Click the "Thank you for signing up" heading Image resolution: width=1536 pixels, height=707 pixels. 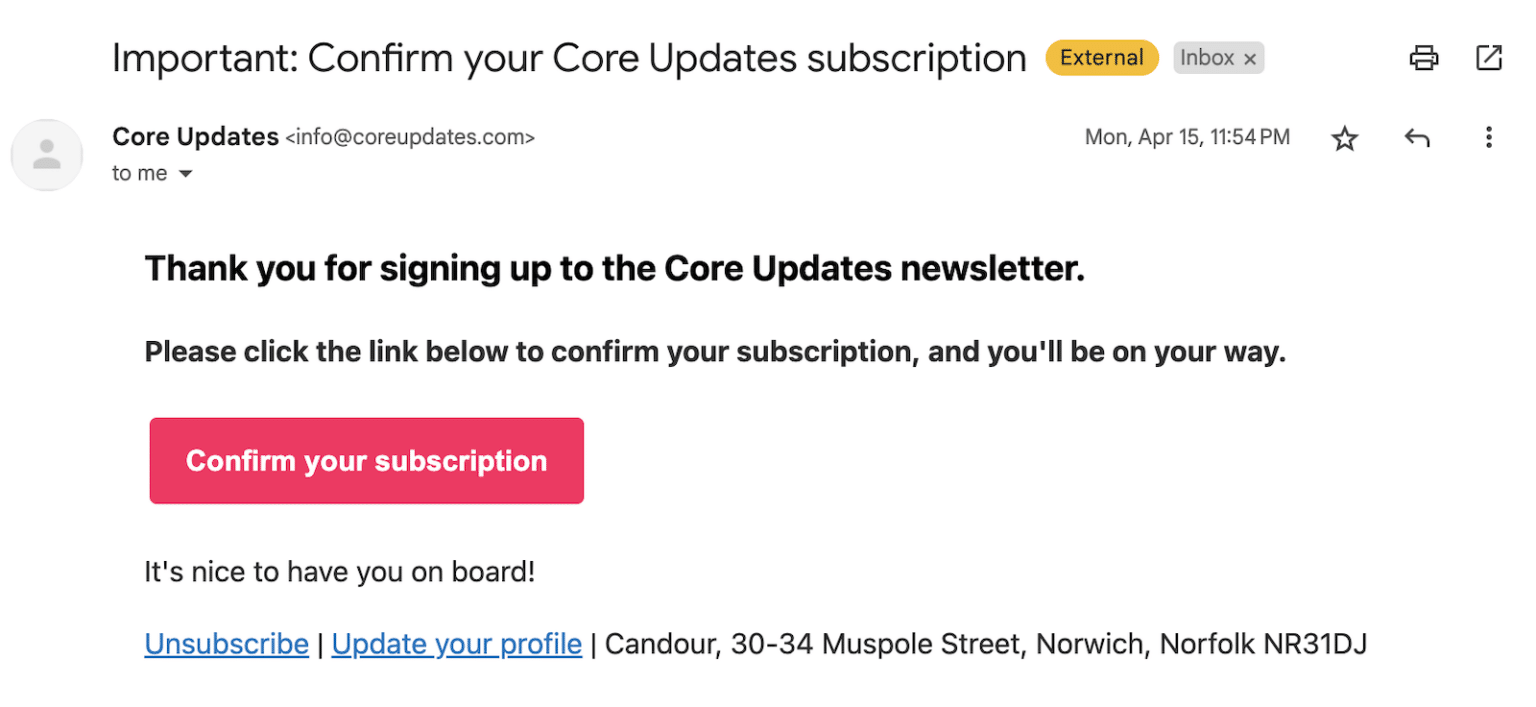pos(614,269)
